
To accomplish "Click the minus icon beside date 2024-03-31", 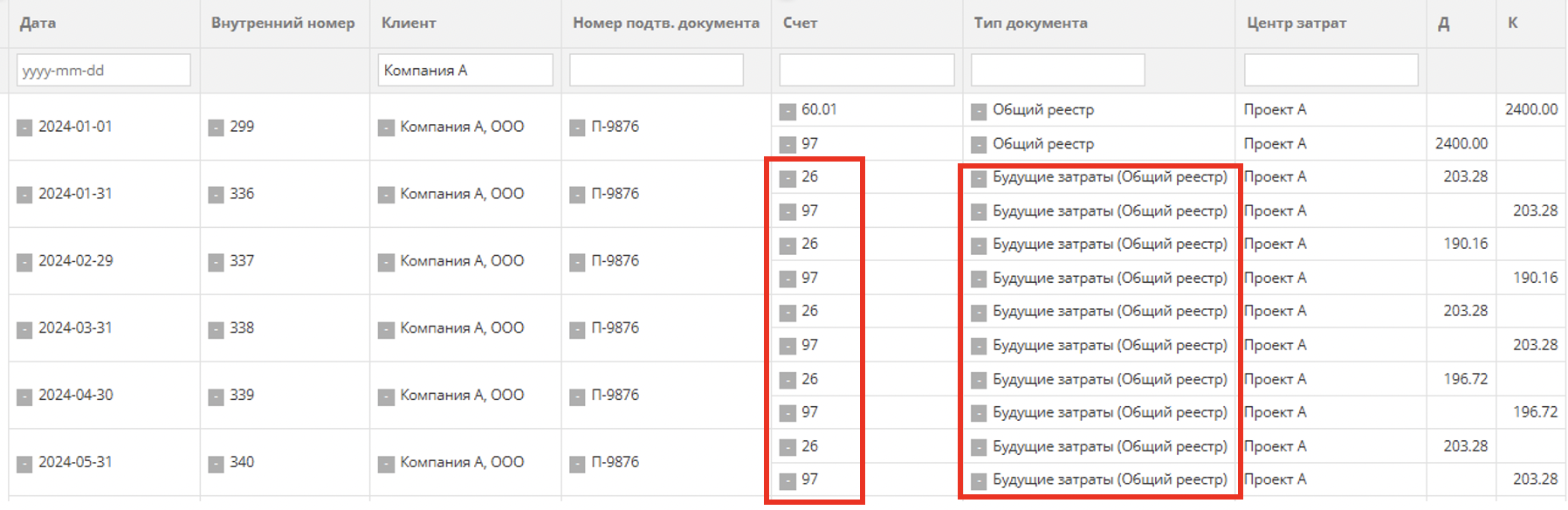I will pyautogui.click(x=24, y=329).
